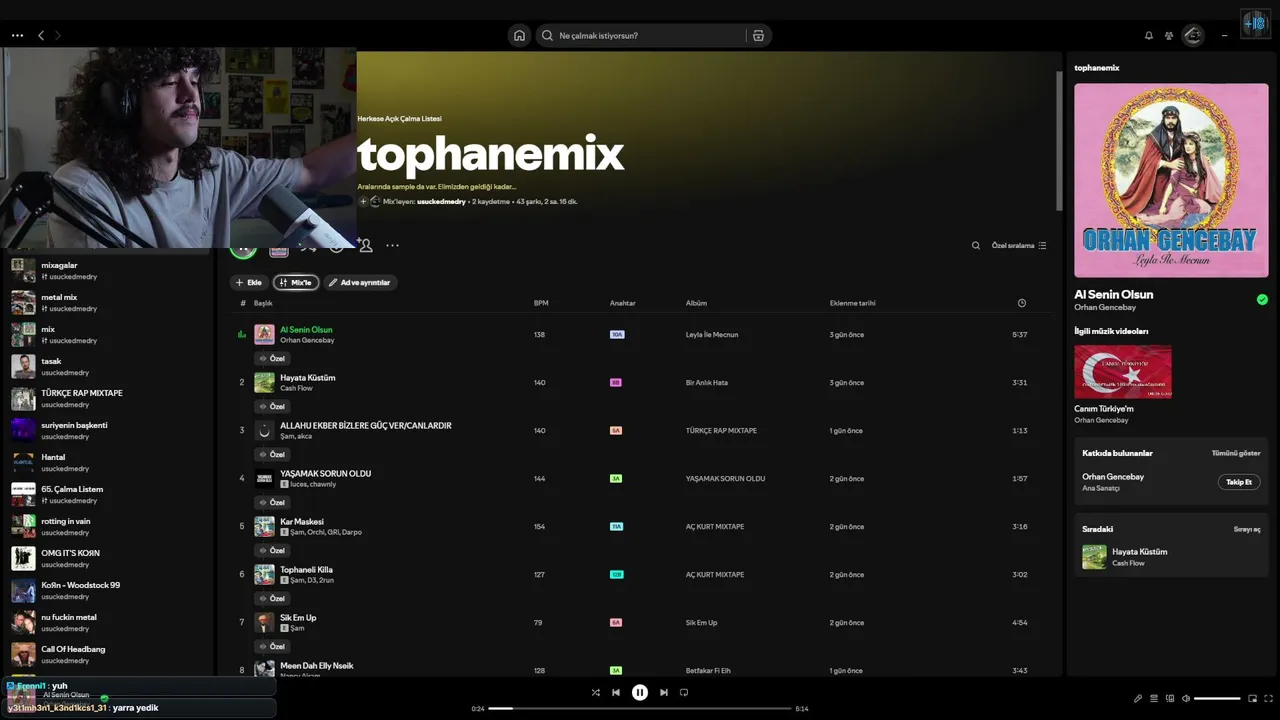Open the user profile avatar menu
Screen dimensions: 1280x720
coord(1193,35)
